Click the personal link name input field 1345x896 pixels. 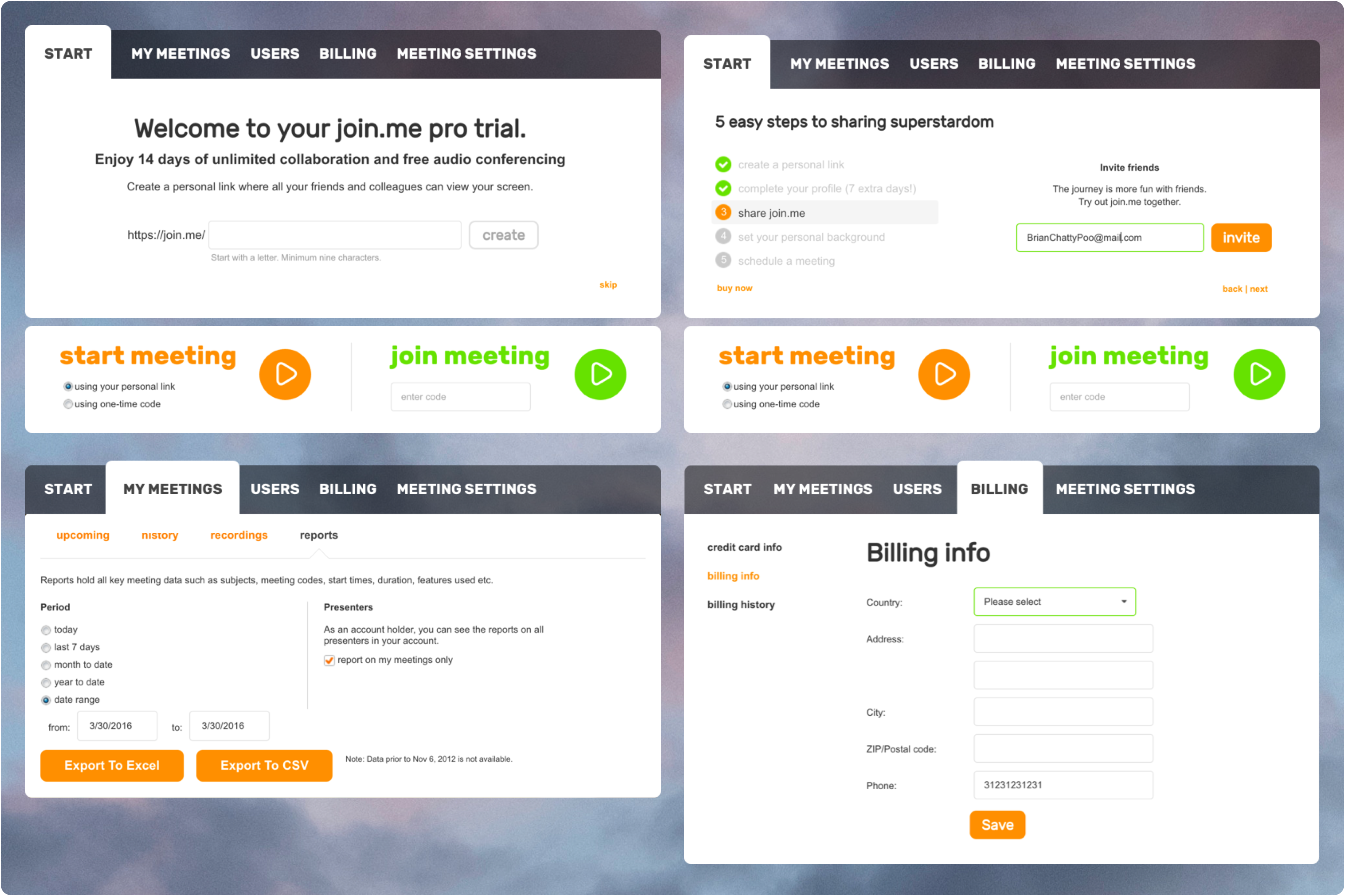[335, 235]
